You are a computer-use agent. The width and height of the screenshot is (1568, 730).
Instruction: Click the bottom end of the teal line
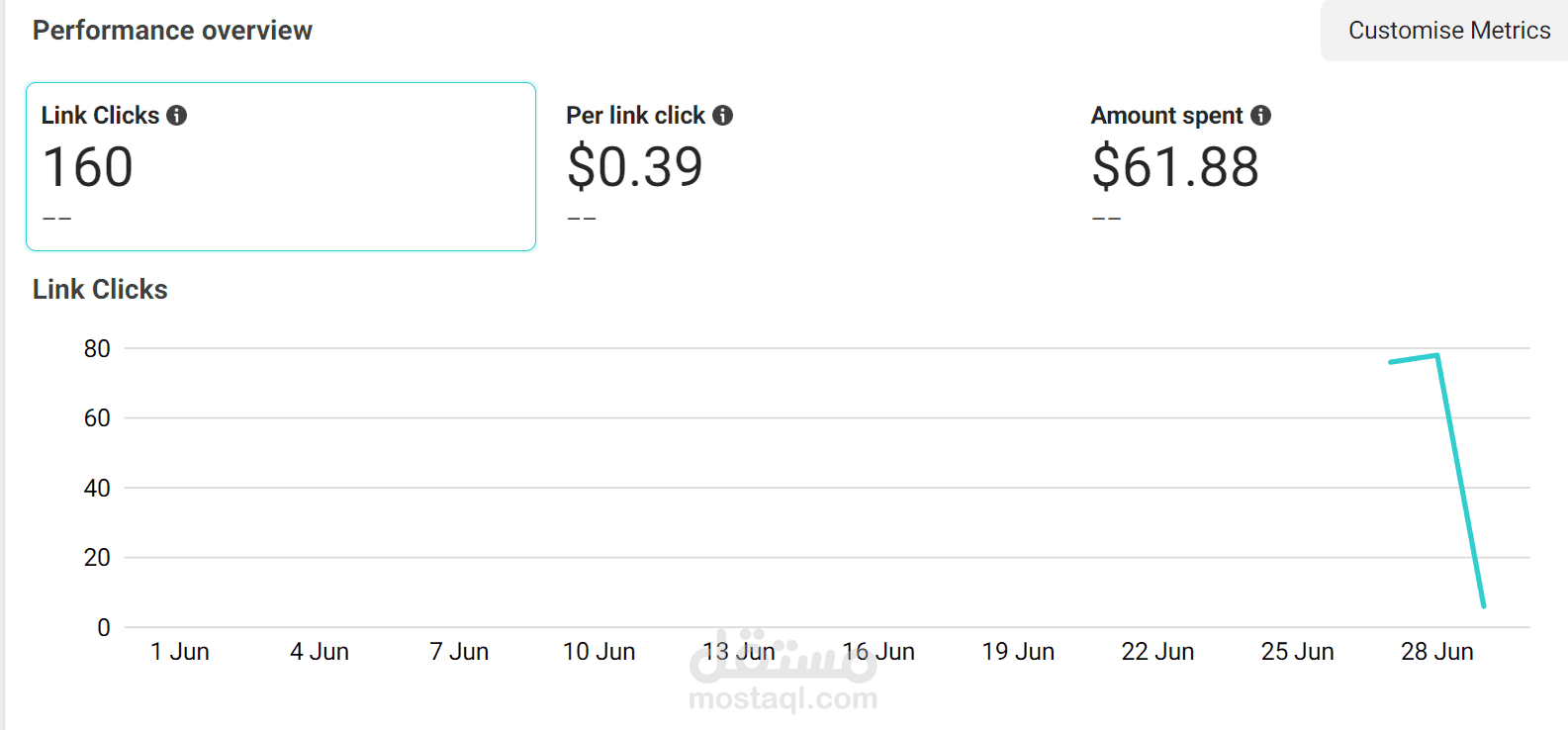[x=1483, y=605]
